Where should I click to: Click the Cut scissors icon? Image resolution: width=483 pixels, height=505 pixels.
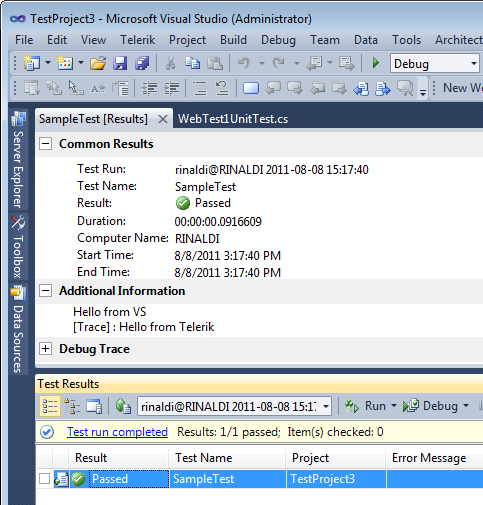click(x=170, y=63)
